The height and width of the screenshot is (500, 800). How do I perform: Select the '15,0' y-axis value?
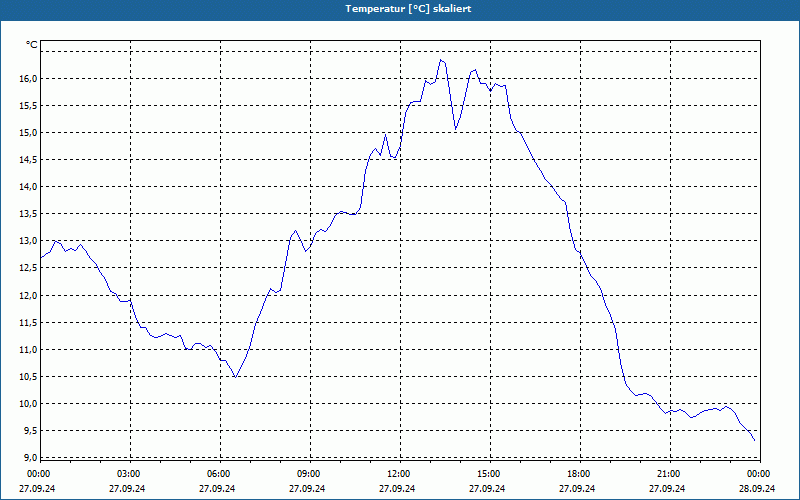tap(29, 133)
